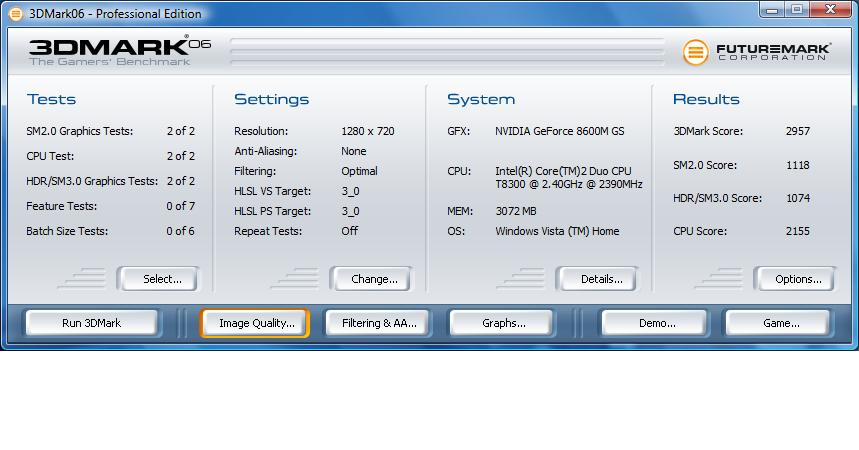Click the Batch Size Tests count 0 of 6
The width and height of the screenshot is (859, 450).
180,231
